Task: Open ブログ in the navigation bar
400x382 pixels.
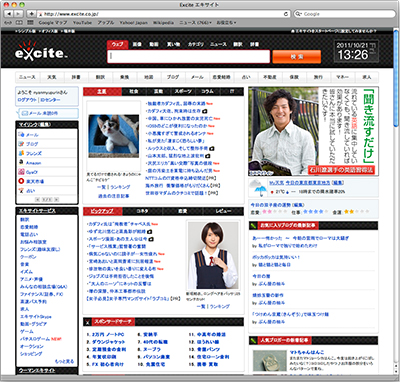Action: coord(173,77)
